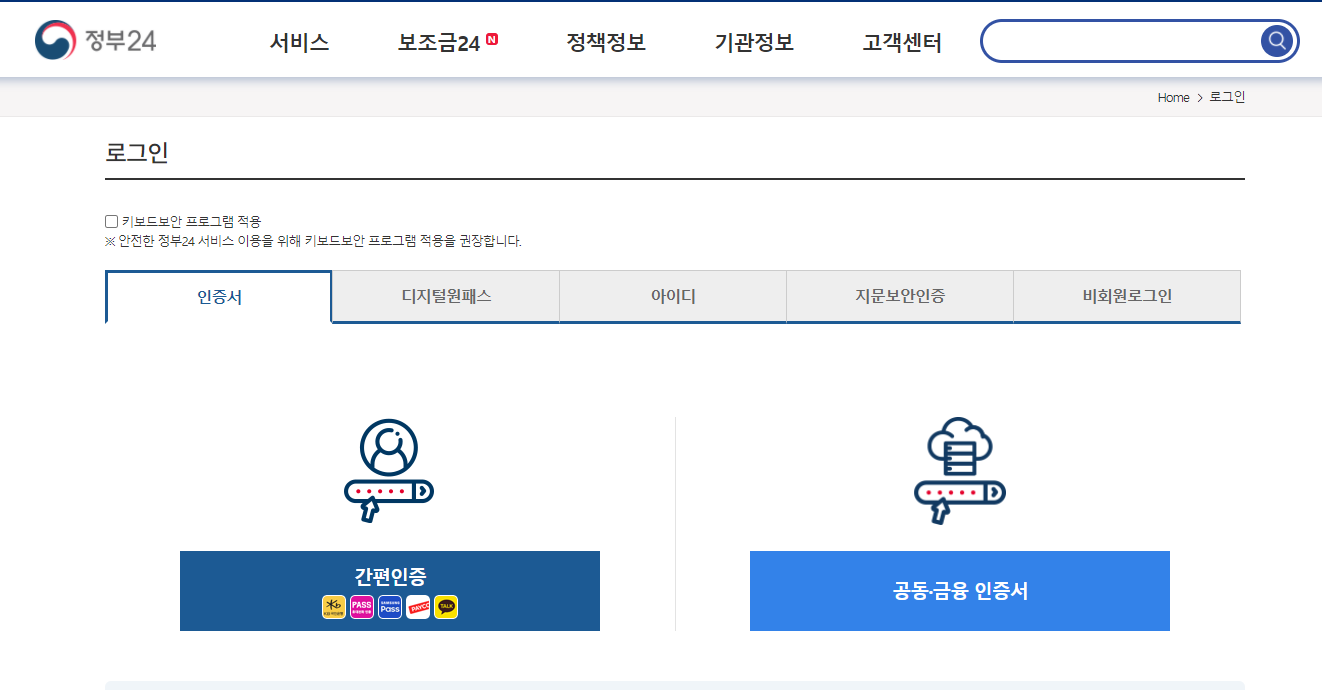Enable 키보드보안 프로그램 적용 checkbox

pyautogui.click(x=111, y=221)
